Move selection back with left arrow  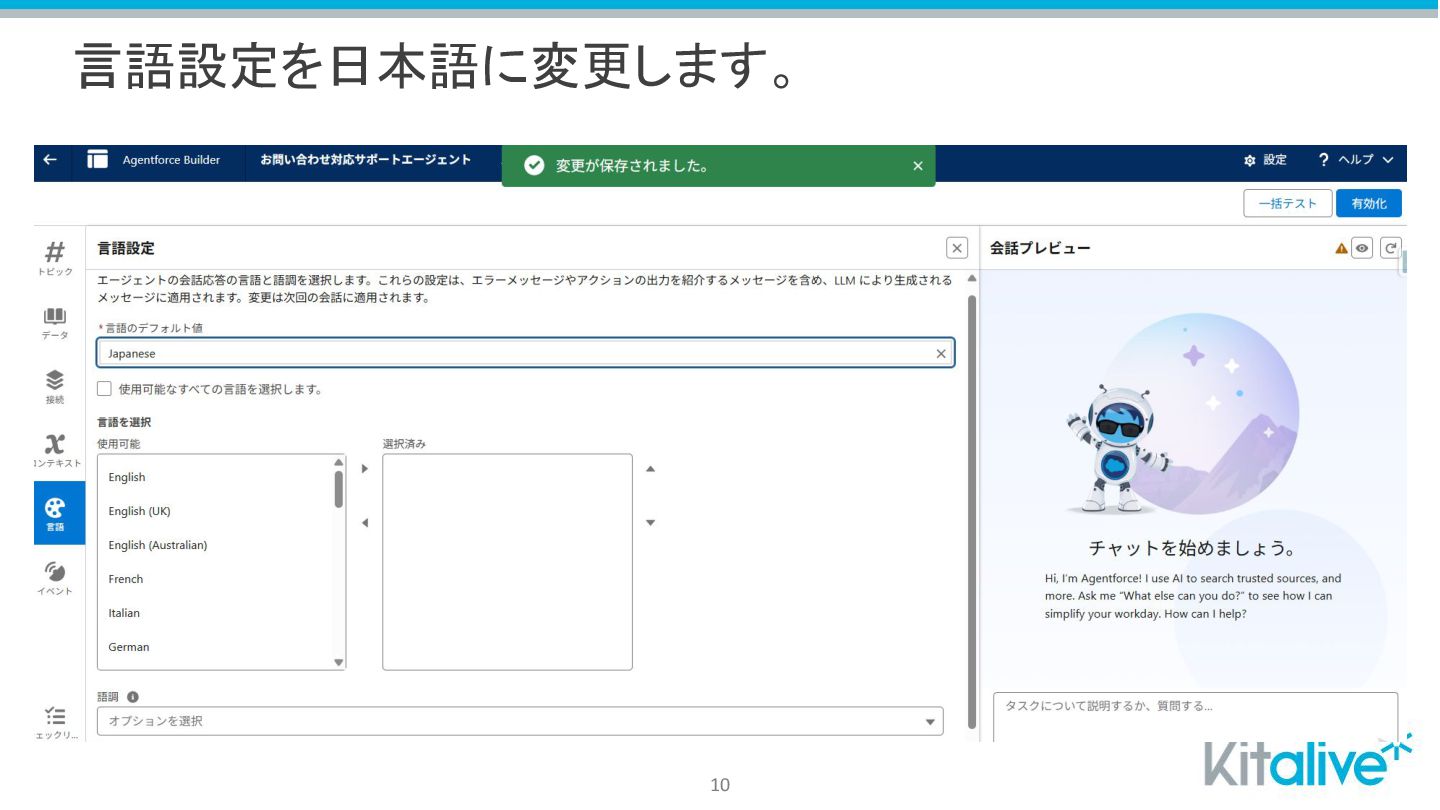point(364,522)
